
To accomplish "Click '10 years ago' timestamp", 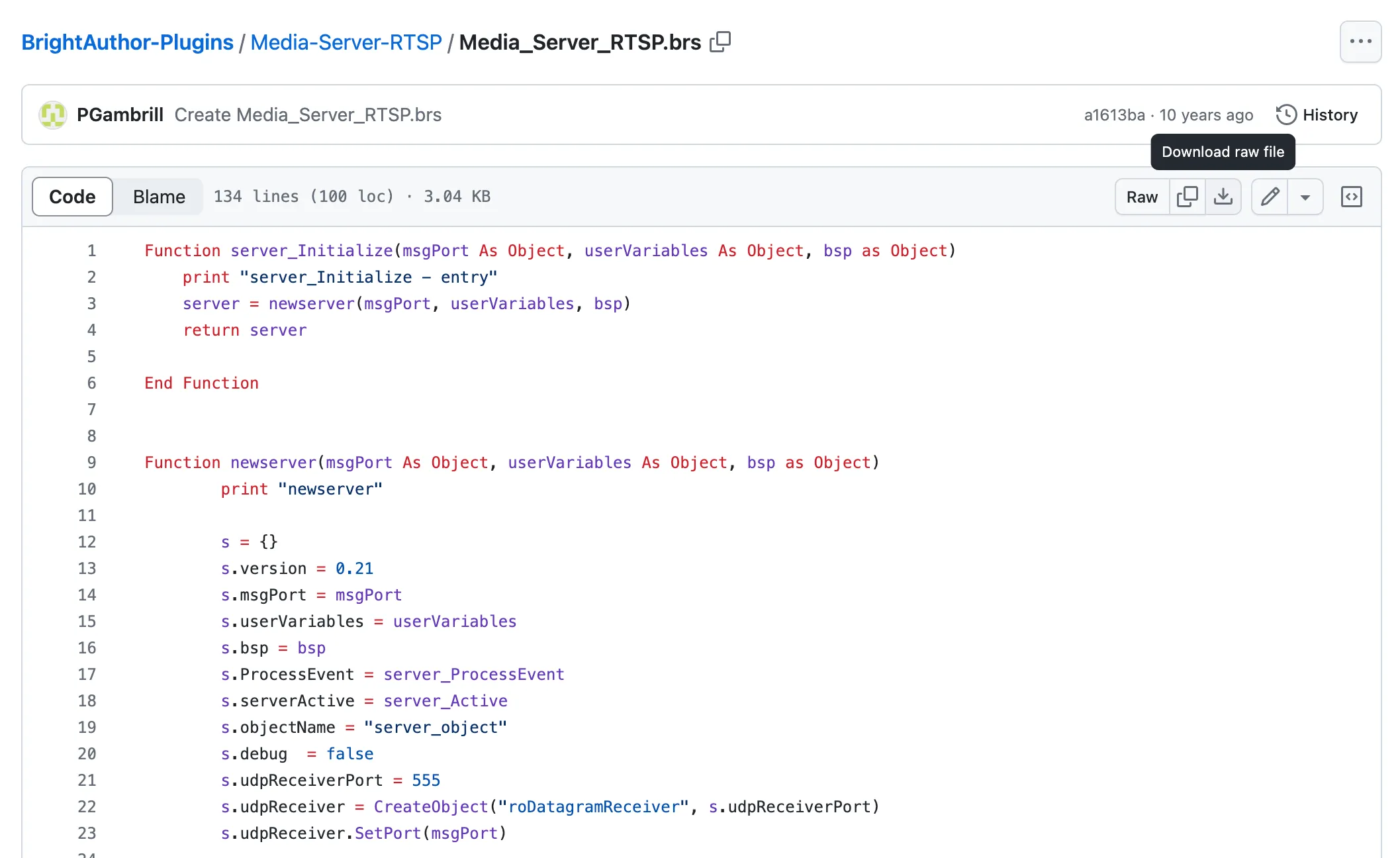I will [1206, 115].
